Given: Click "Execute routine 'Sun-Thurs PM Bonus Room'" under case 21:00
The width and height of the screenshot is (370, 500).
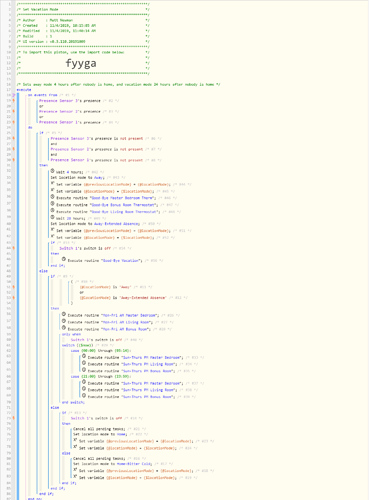Looking at the screenshot, I should [132, 397].
